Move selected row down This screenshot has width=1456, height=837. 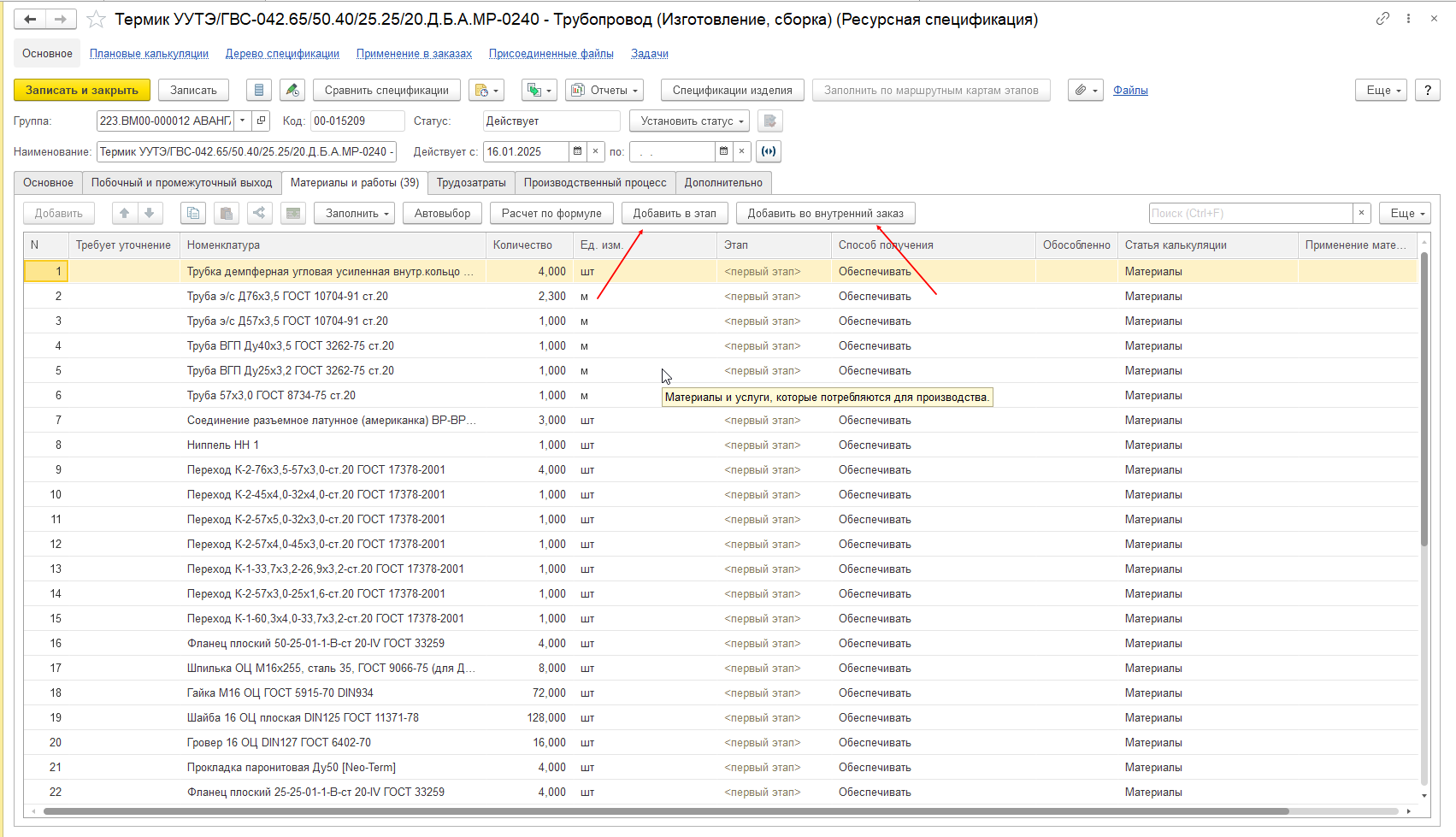pos(150,213)
